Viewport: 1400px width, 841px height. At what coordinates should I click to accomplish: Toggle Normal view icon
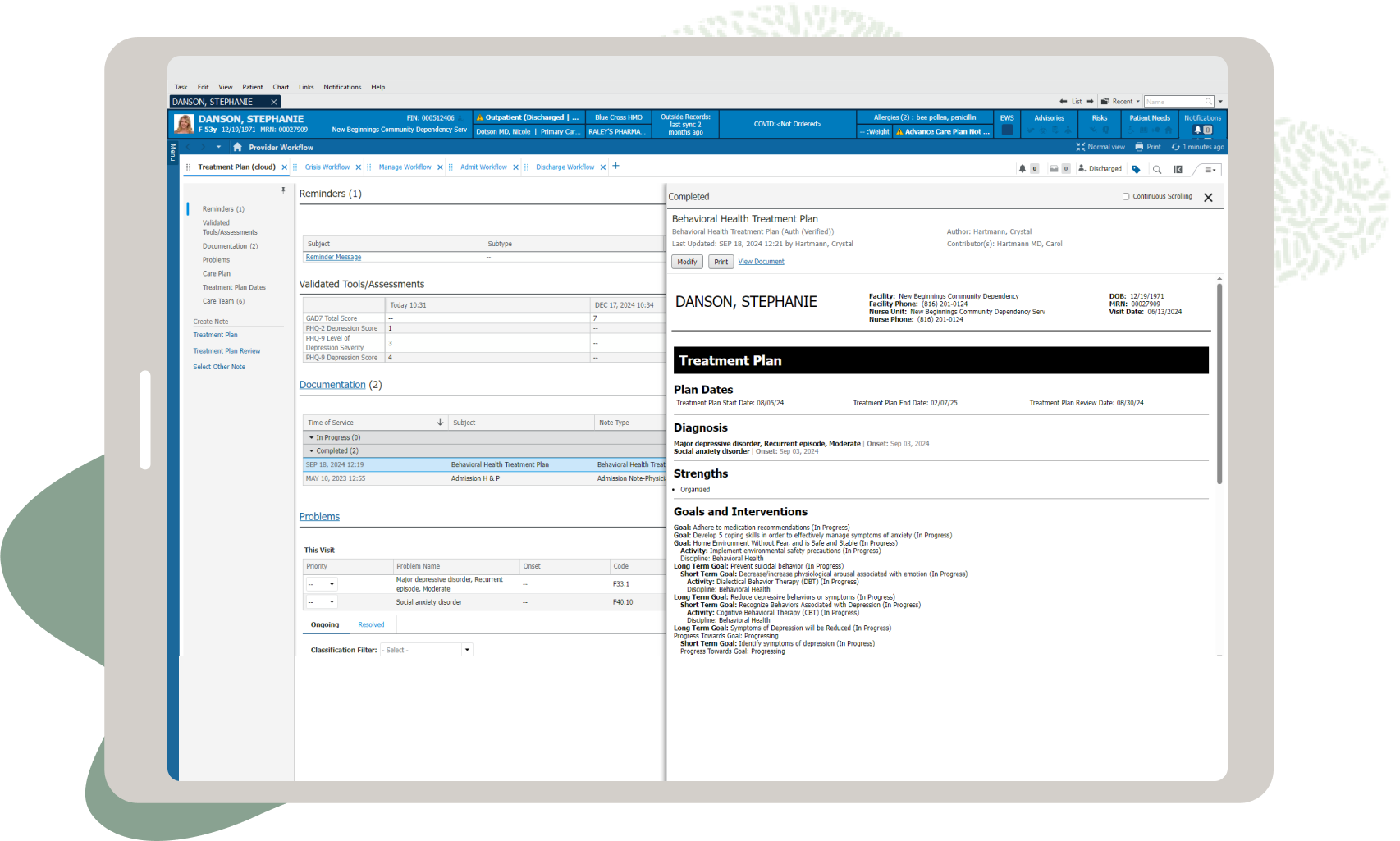pos(1081,147)
